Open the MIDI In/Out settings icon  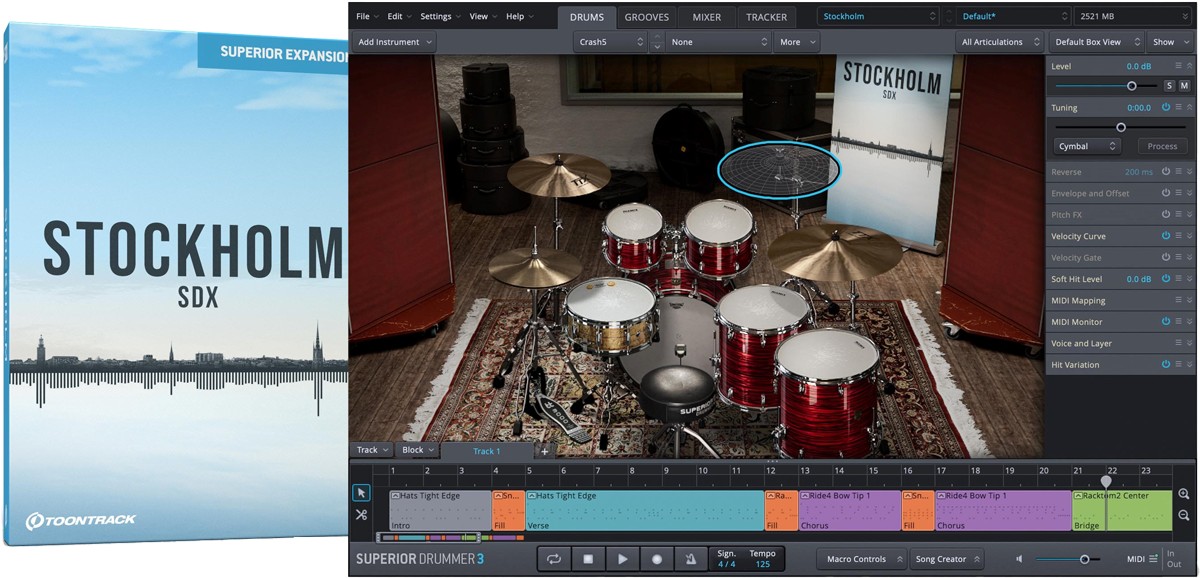click(x=1153, y=559)
